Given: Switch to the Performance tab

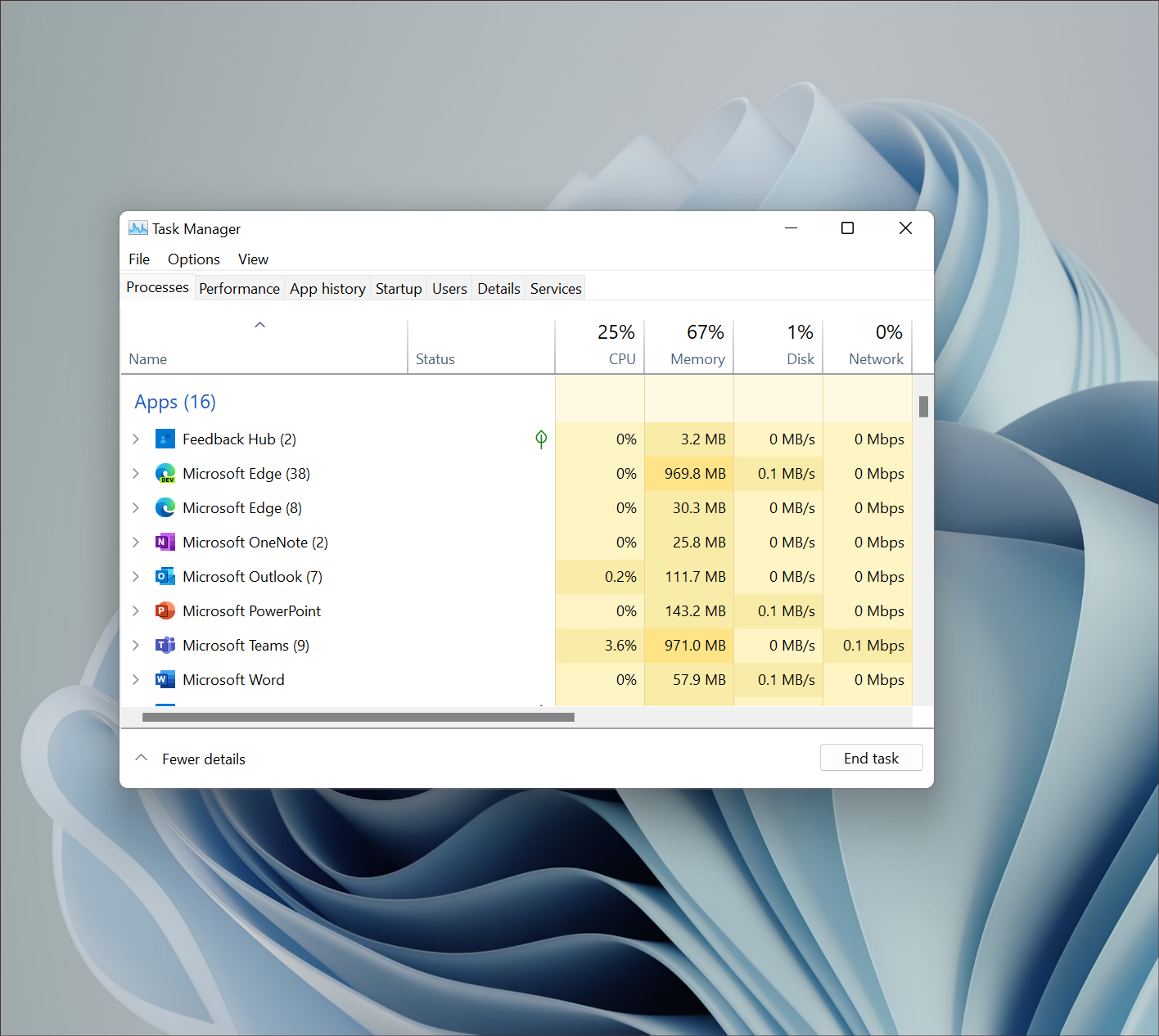Looking at the screenshot, I should click(239, 289).
